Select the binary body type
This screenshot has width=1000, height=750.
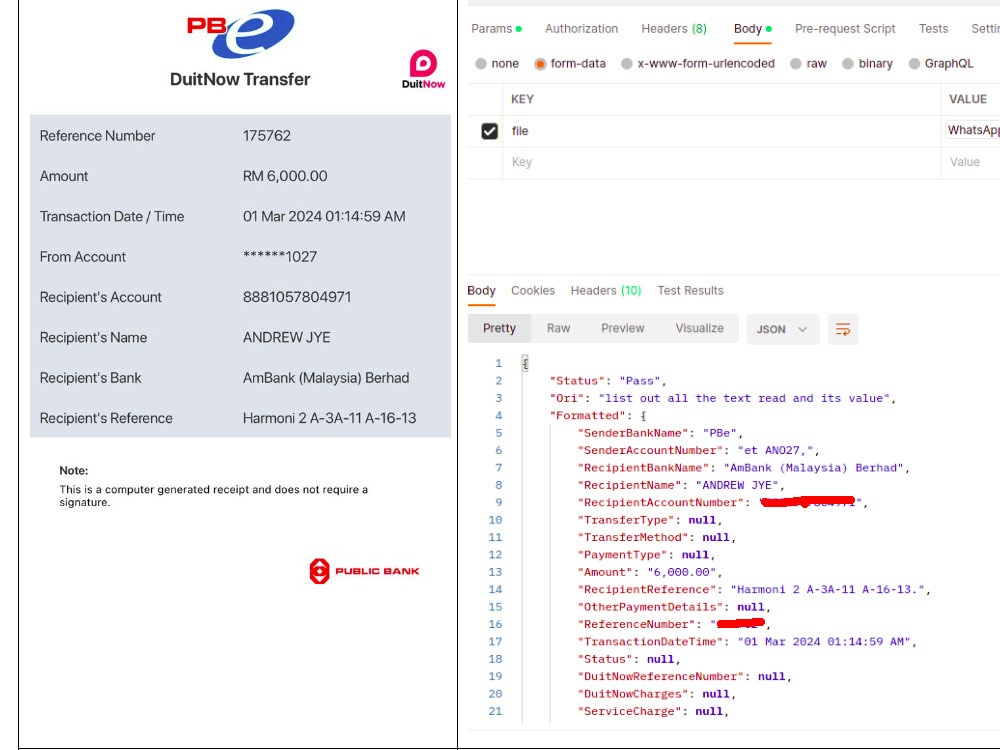click(x=848, y=64)
